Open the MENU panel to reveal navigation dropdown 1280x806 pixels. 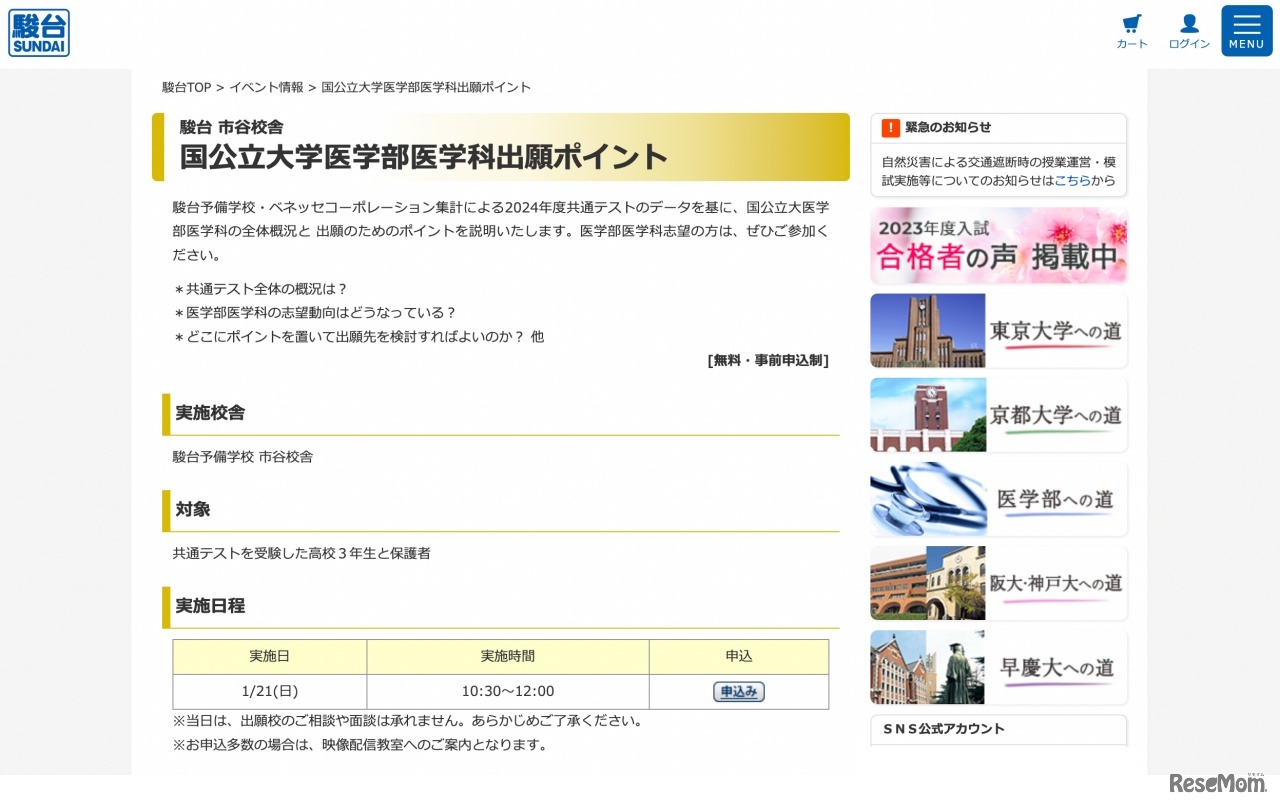(x=1246, y=30)
